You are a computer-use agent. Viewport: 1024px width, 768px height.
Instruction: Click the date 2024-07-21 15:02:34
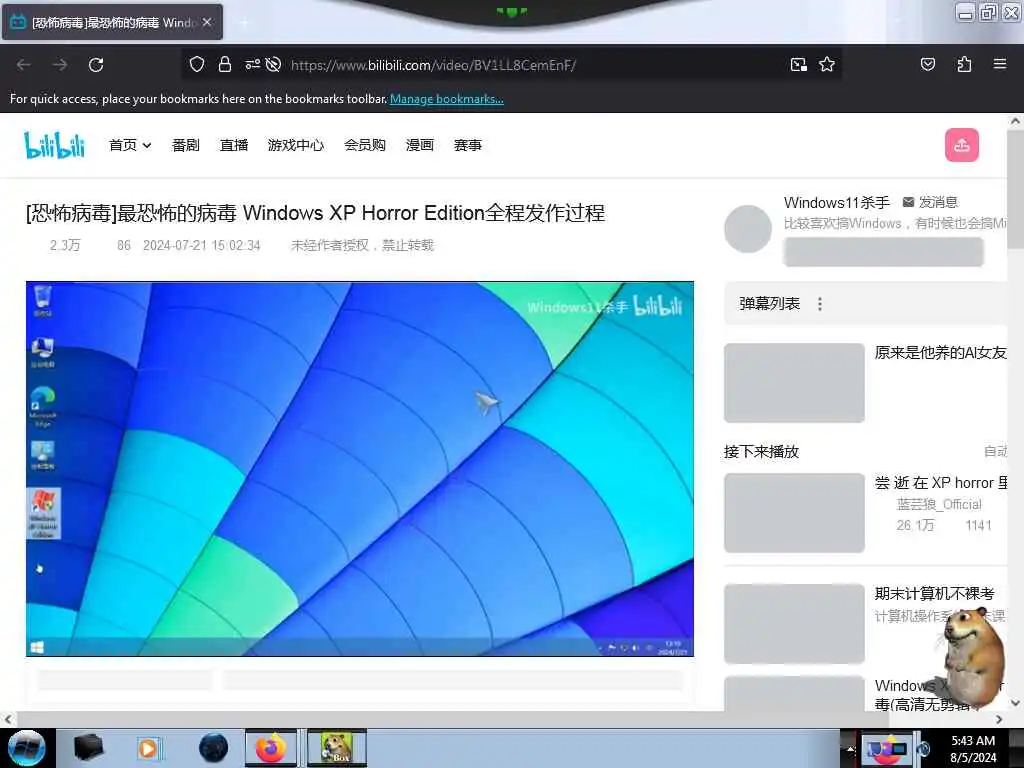coord(201,246)
